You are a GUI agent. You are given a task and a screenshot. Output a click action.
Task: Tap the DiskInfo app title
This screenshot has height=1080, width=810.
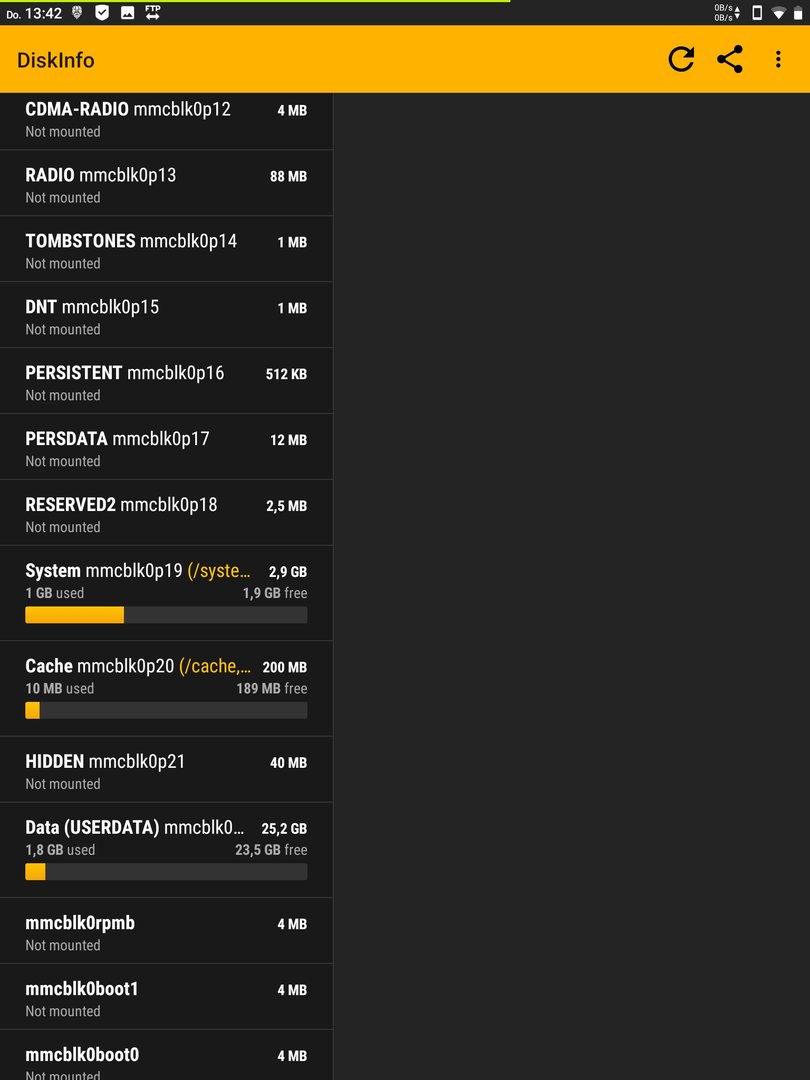56,60
